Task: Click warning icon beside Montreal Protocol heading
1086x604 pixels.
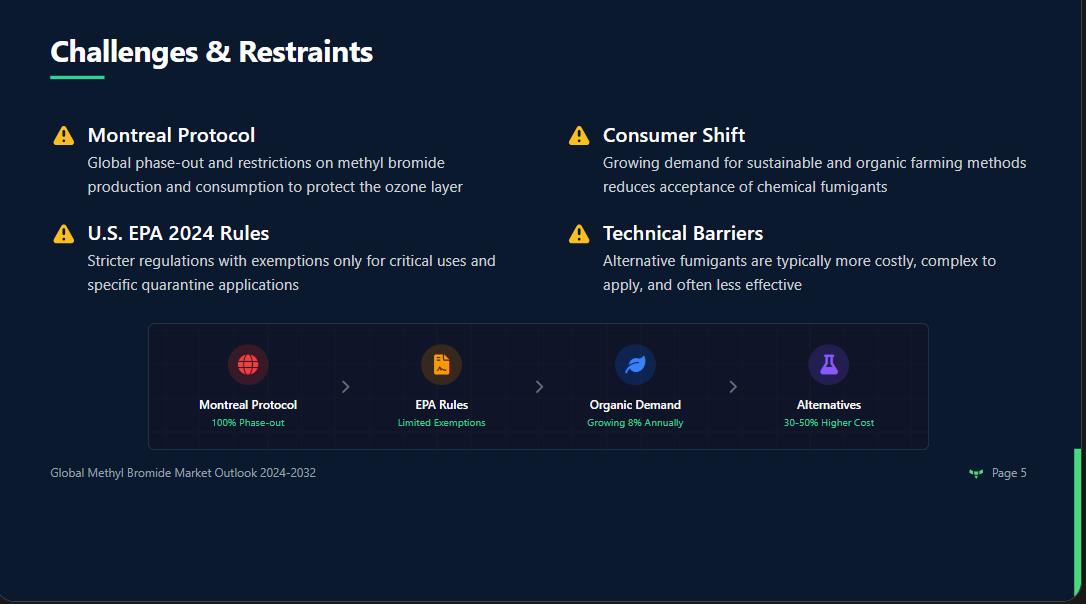Action: pos(64,136)
